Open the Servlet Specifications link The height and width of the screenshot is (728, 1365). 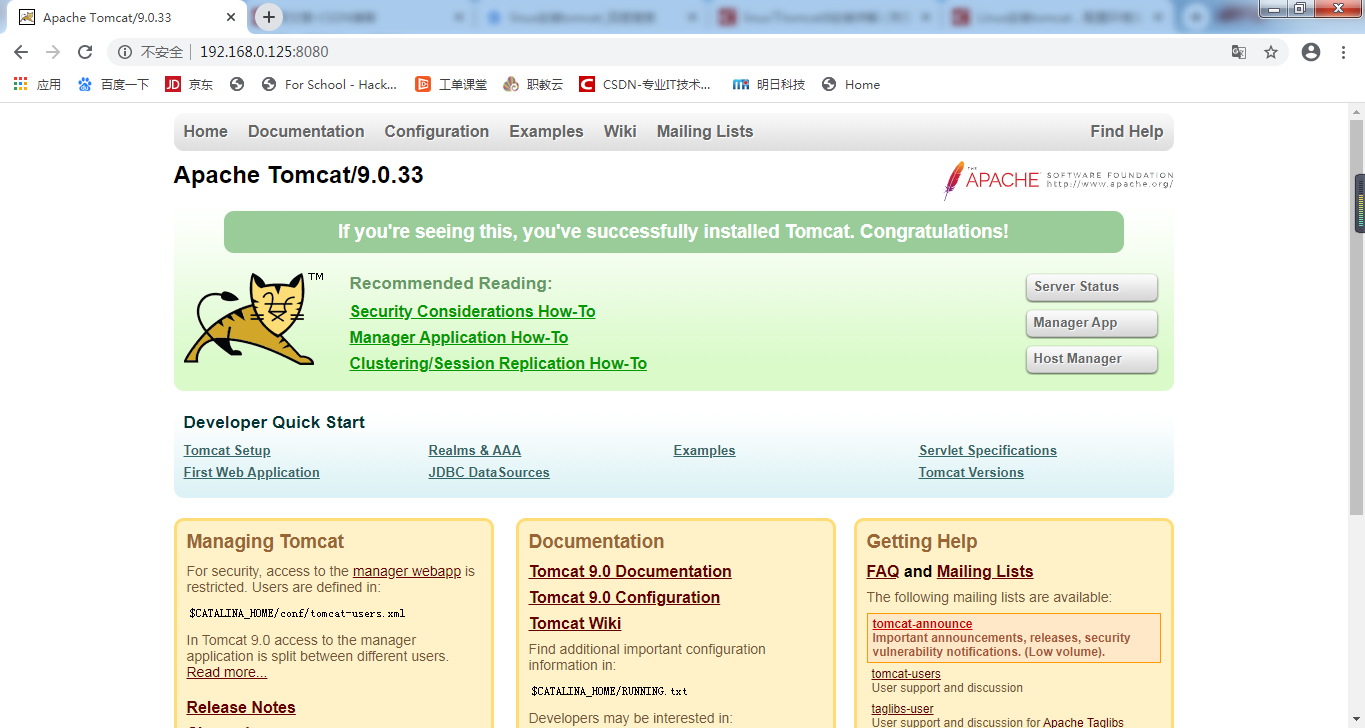(988, 450)
